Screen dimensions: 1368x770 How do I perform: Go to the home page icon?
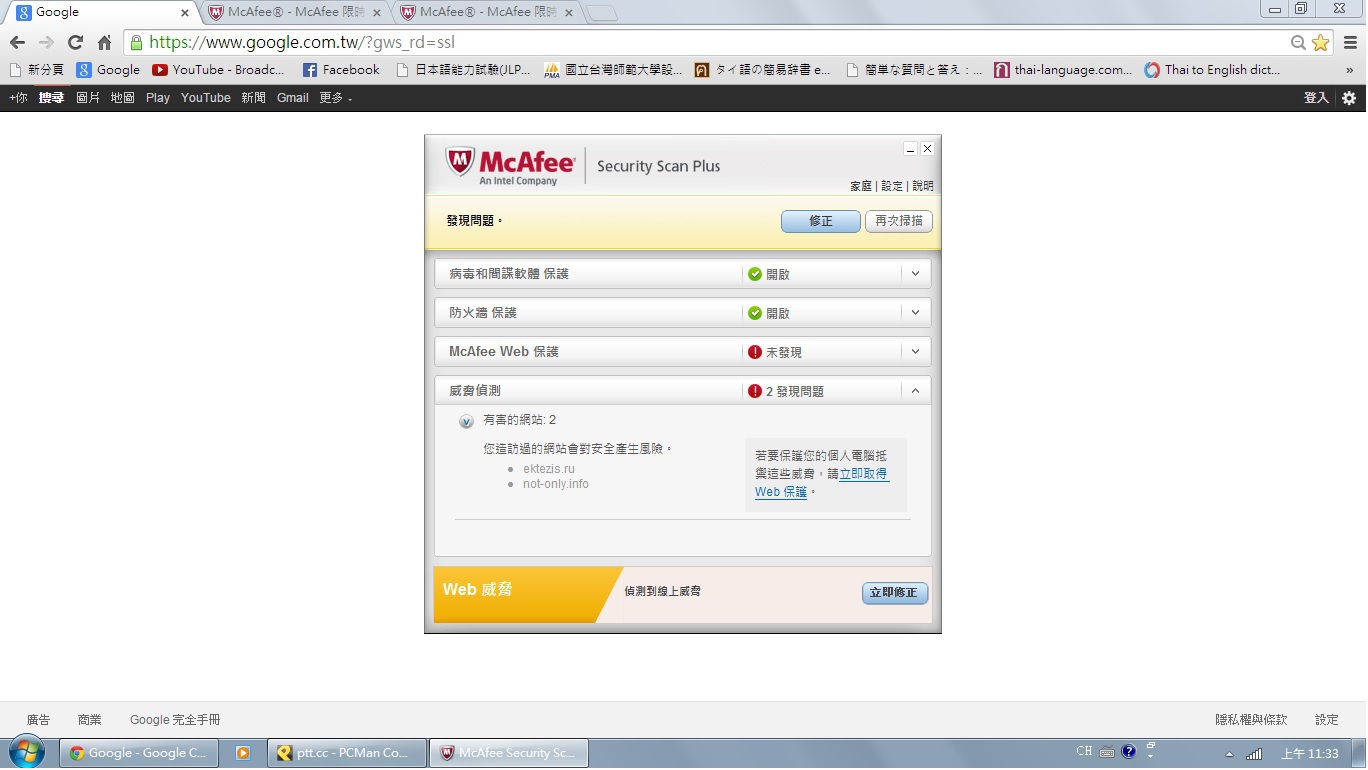pyautogui.click(x=104, y=42)
